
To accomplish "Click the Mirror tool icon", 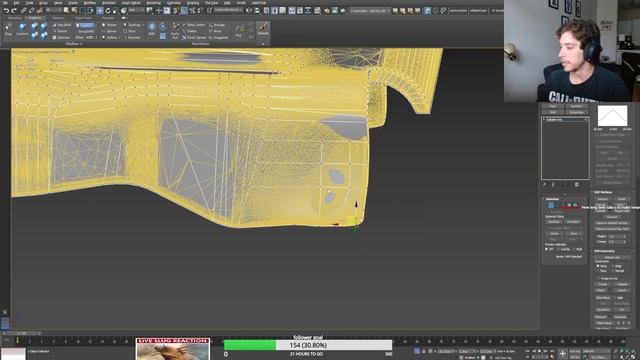I will pos(249,11).
